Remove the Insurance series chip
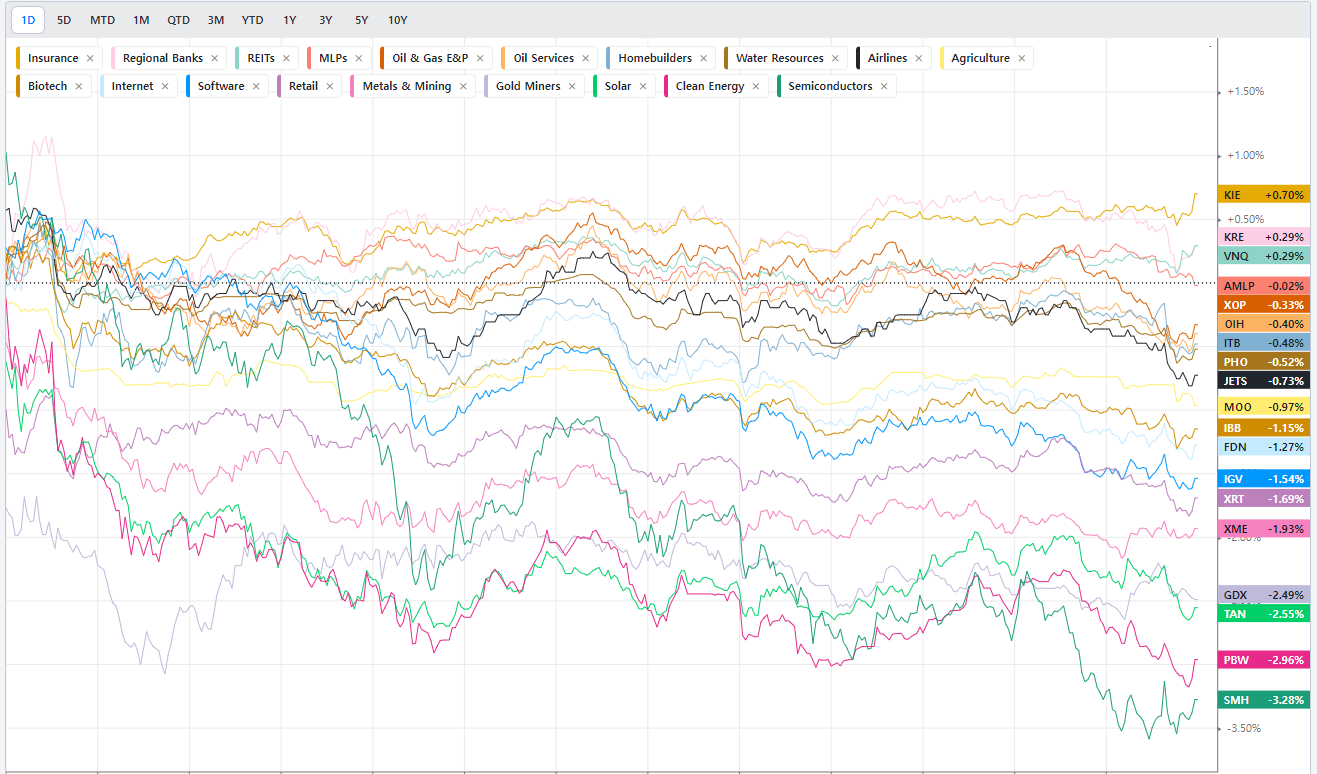This screenshot has height=774, width=1317. 90,58
